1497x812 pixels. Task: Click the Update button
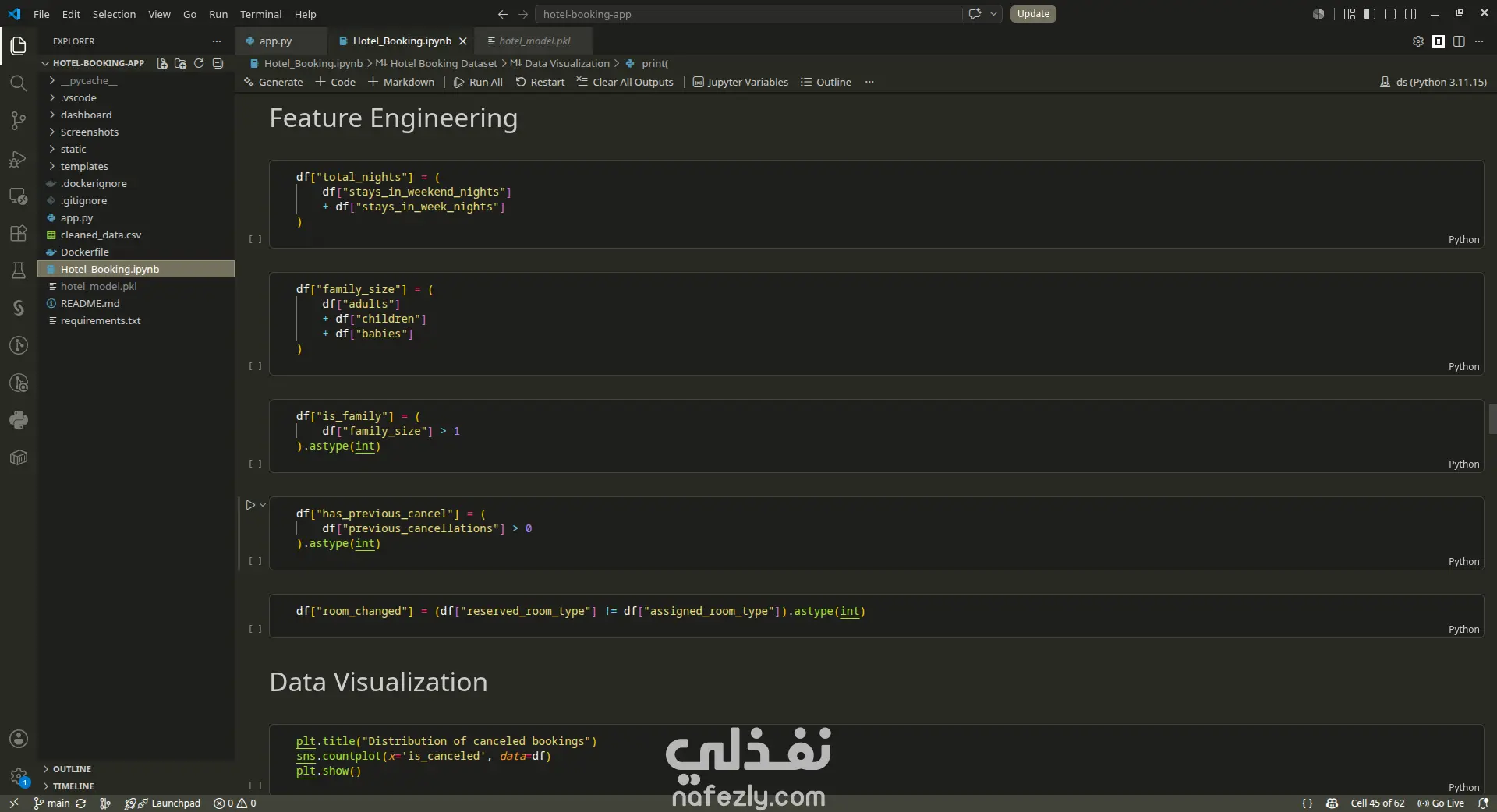[1033, 14]
